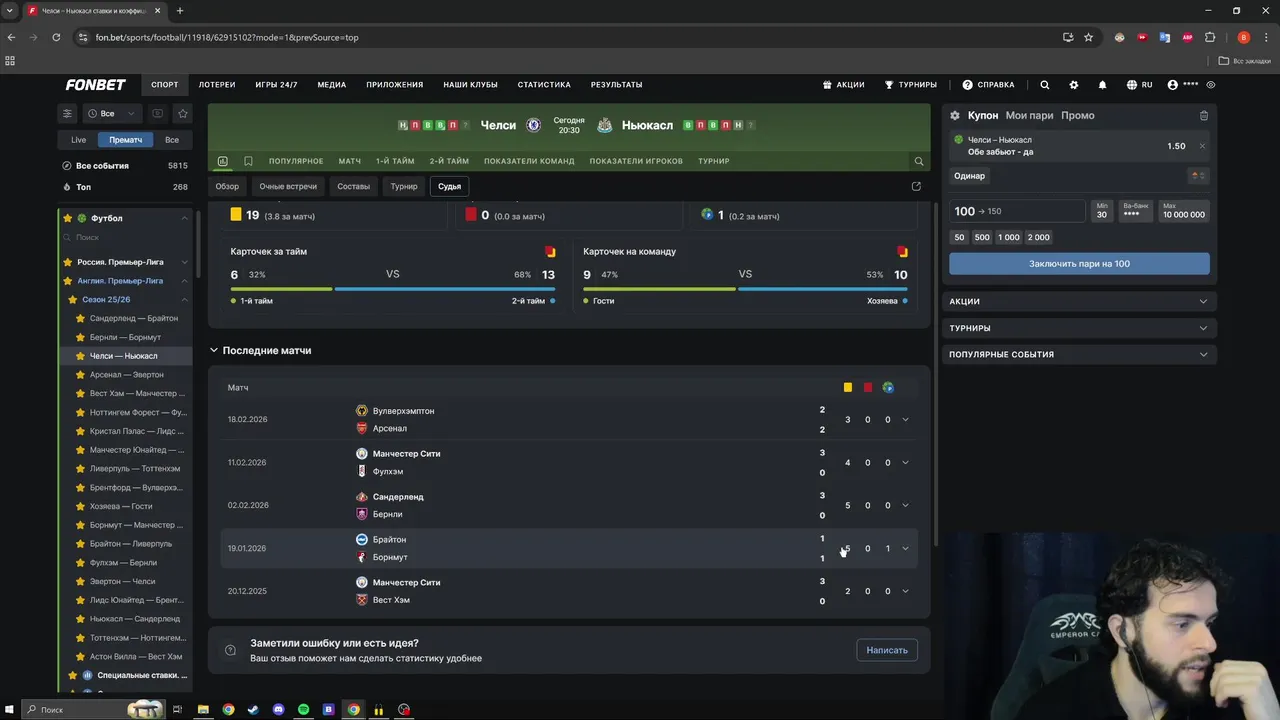Toggle star for Сезон 25/26
1280x720 pixels.
point(73,300)
